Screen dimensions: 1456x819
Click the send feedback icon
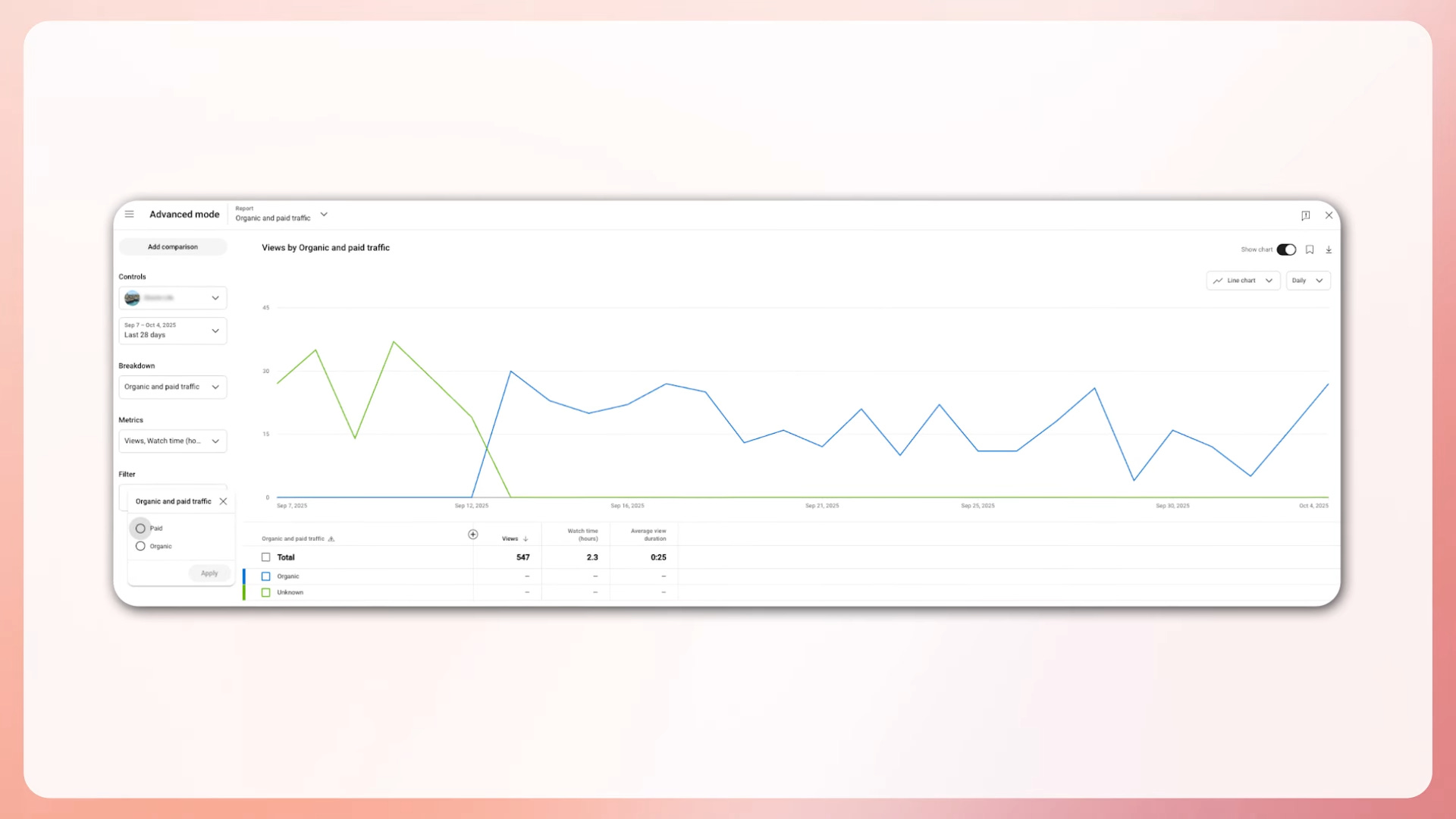(x=1305, y=215)
